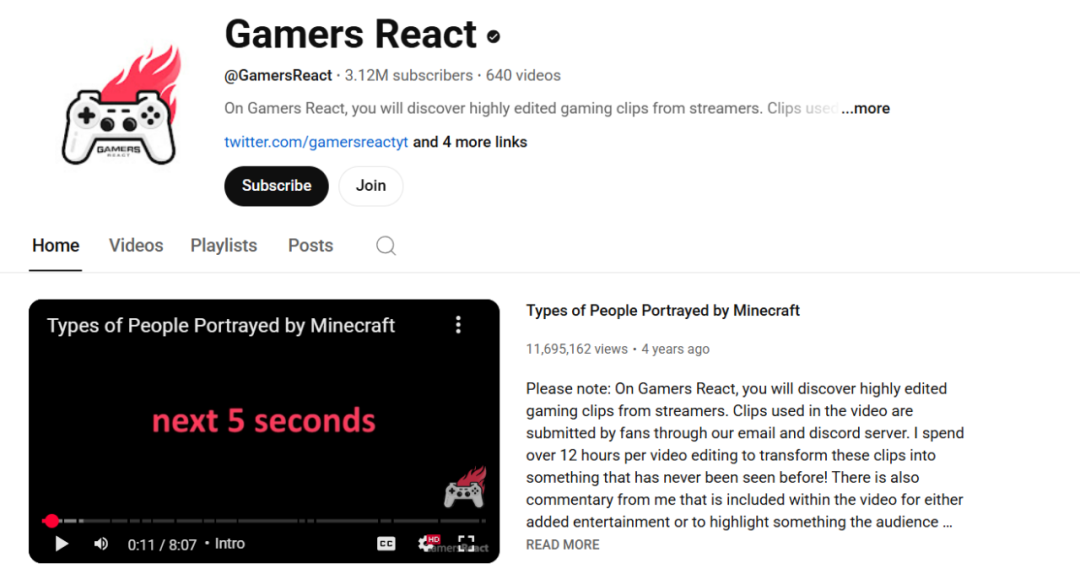Show the "and 4 more links" list
Screen dimensions: 1080x585
point(470,142)
